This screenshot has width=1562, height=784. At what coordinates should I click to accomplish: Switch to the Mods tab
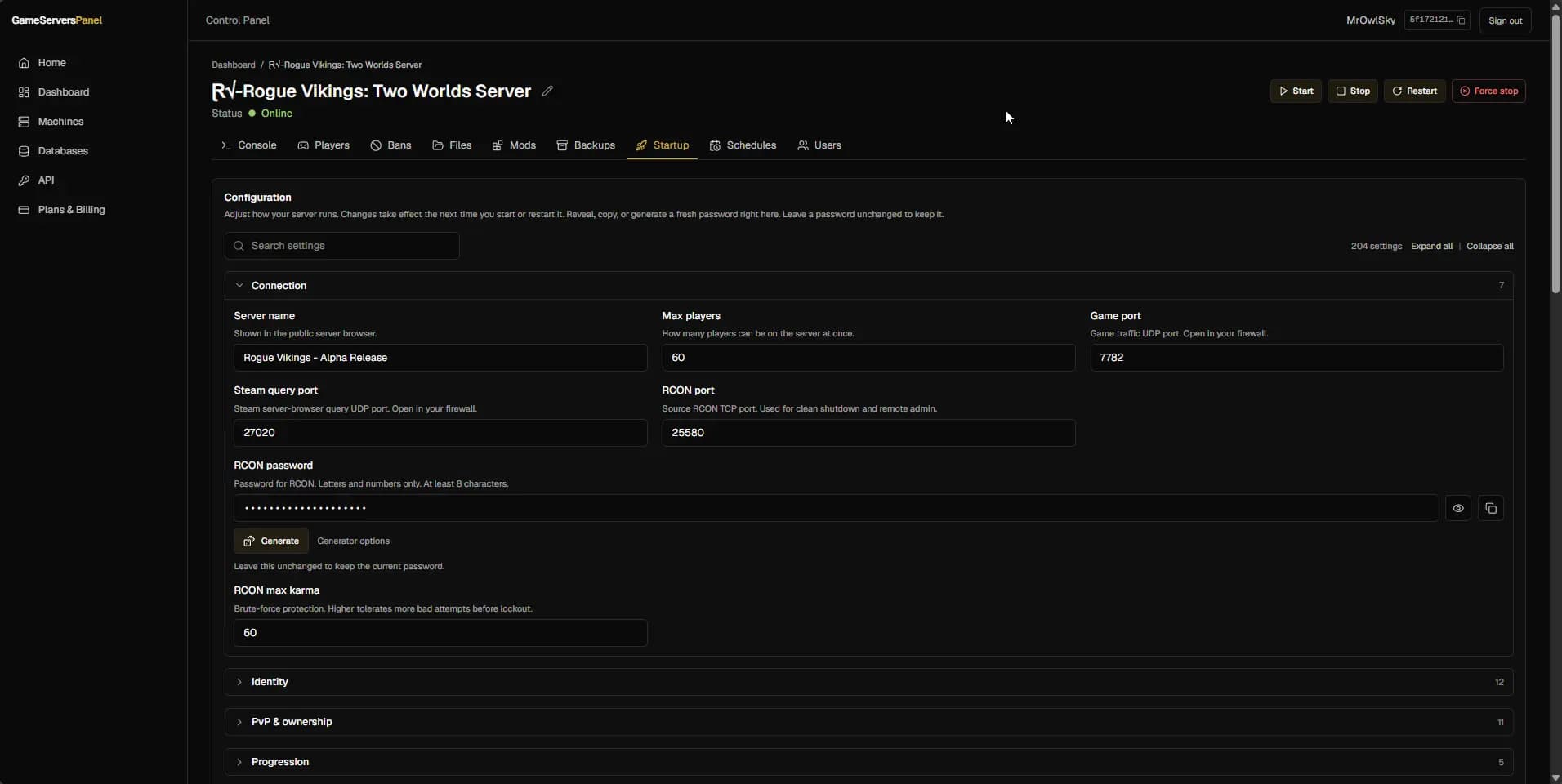click(514, 145)
